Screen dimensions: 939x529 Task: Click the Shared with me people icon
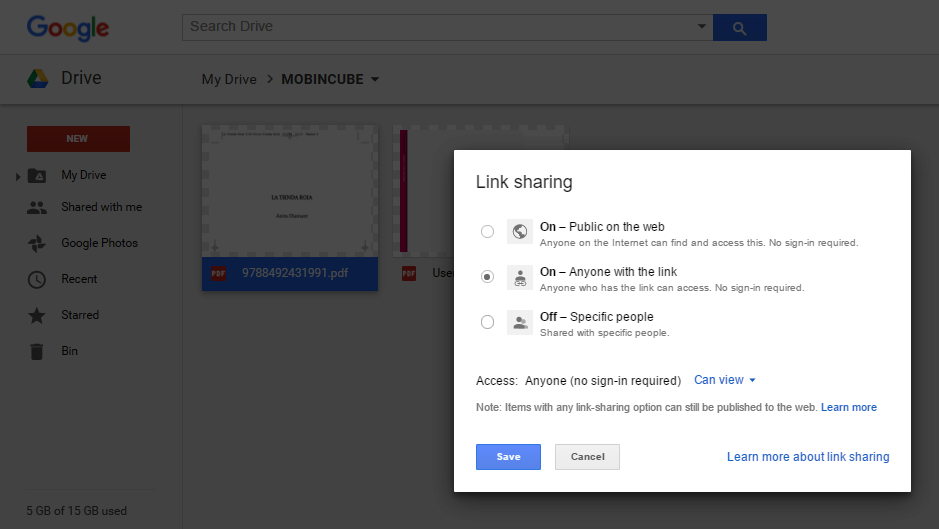point(37,207)
